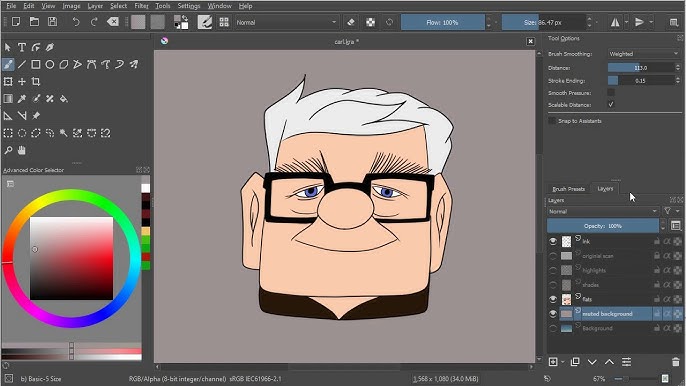This screenshot has width=686, height=386.
Task: Move the layer down with arrow
Action: pos(592,362)
